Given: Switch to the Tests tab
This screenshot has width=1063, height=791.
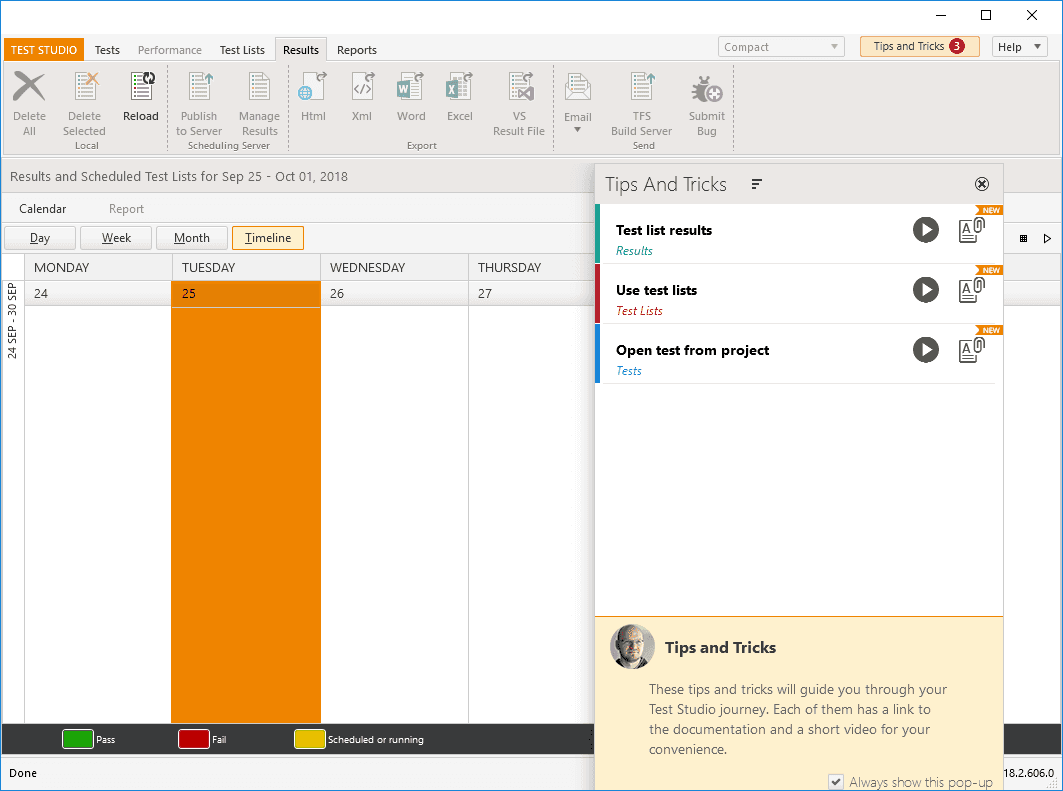Looking at the screenshot, I should 107,50.
